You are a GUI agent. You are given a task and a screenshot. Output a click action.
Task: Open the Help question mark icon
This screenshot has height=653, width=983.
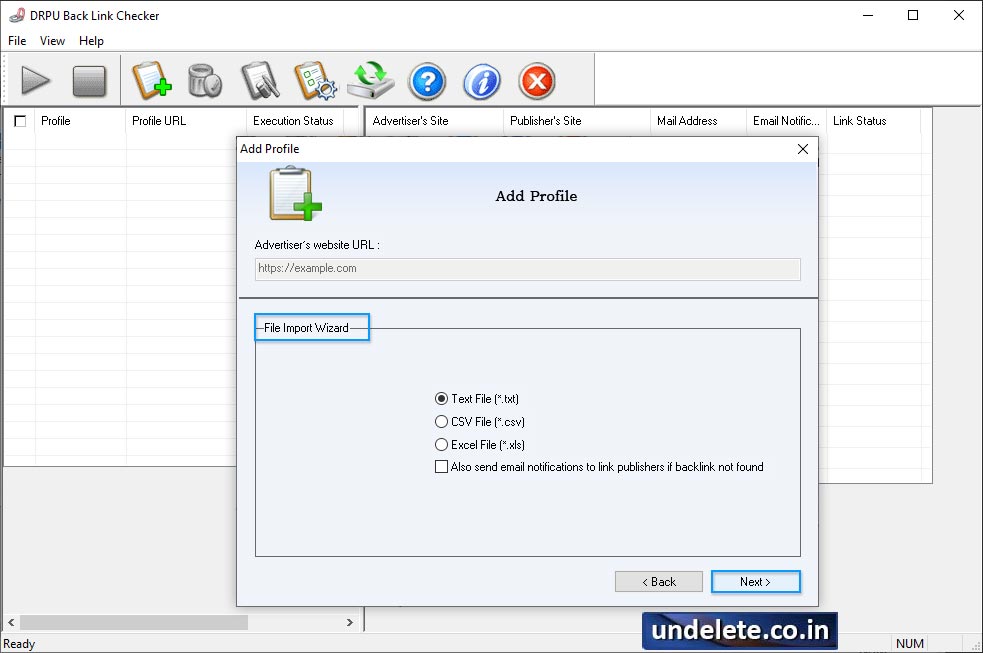427,81
